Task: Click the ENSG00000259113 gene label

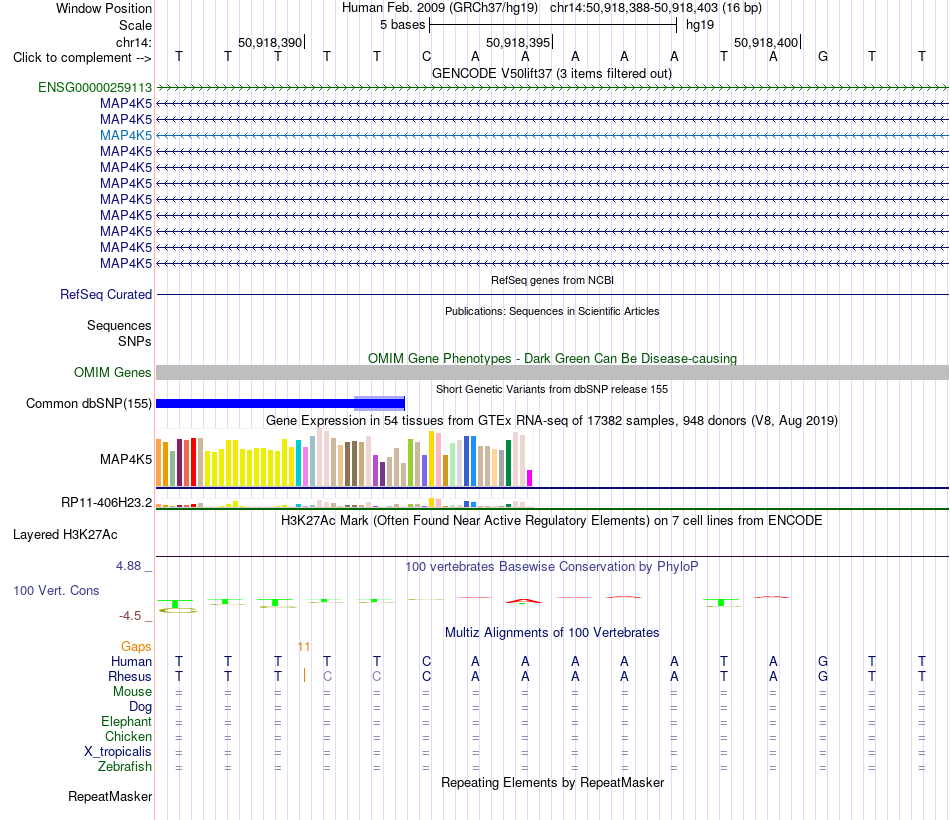Action: pyautogui.click(x=95, y=87)
